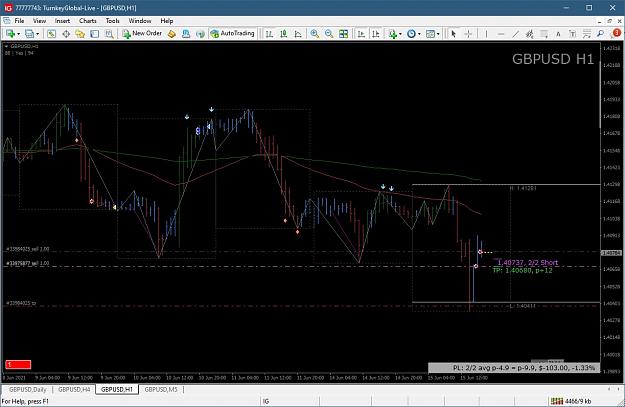Switch to the GBPUSD,H4 chart tab
The image size is (625, 407).
click(x=74, y=389)
